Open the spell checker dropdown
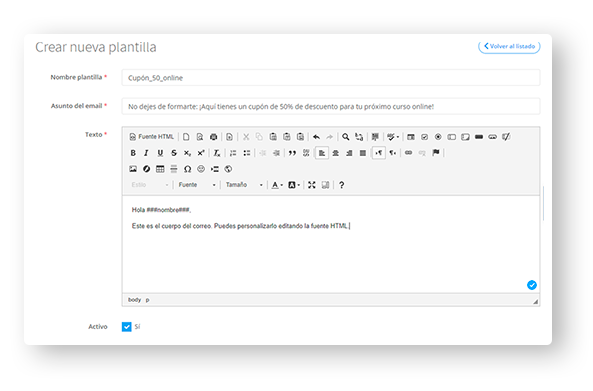This screenshot has width=593, height=391. pyautogui.click(x=393, y=137)
